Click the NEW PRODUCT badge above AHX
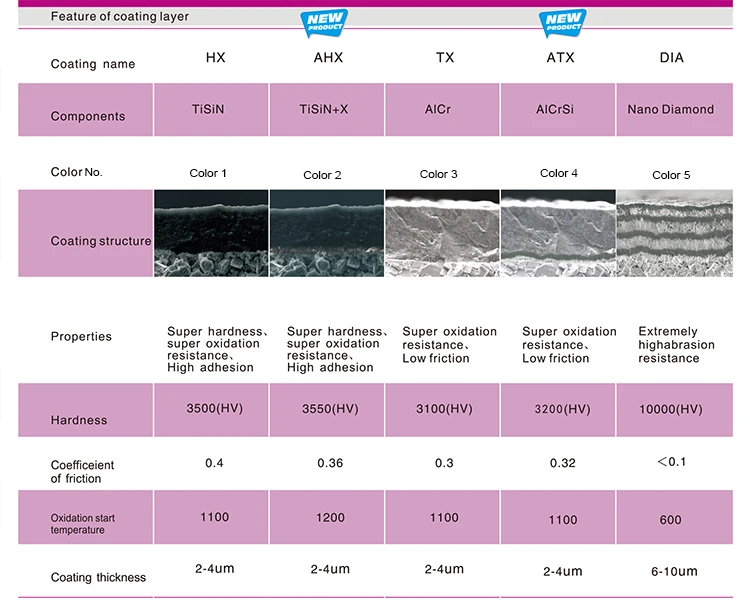The height and width of the screenshot is (608, 750). [x=324, y=23]
